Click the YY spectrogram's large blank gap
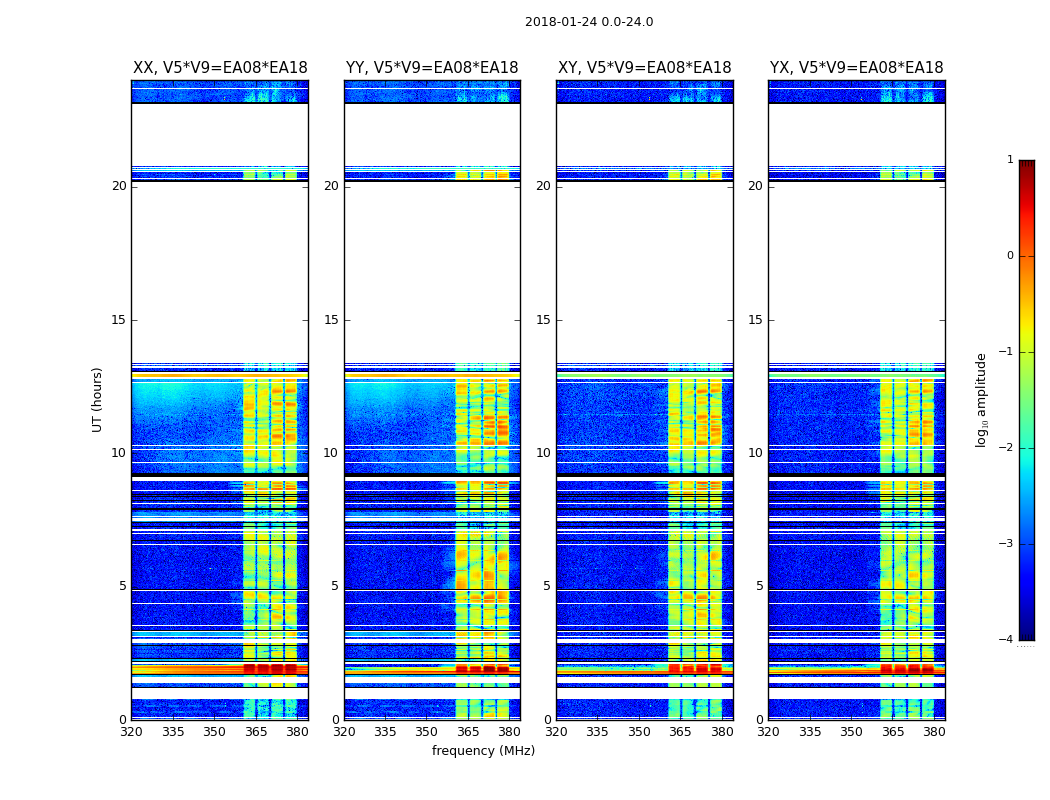The width and height of the screenshot is (1050, 800). click(x=432, y=272)
